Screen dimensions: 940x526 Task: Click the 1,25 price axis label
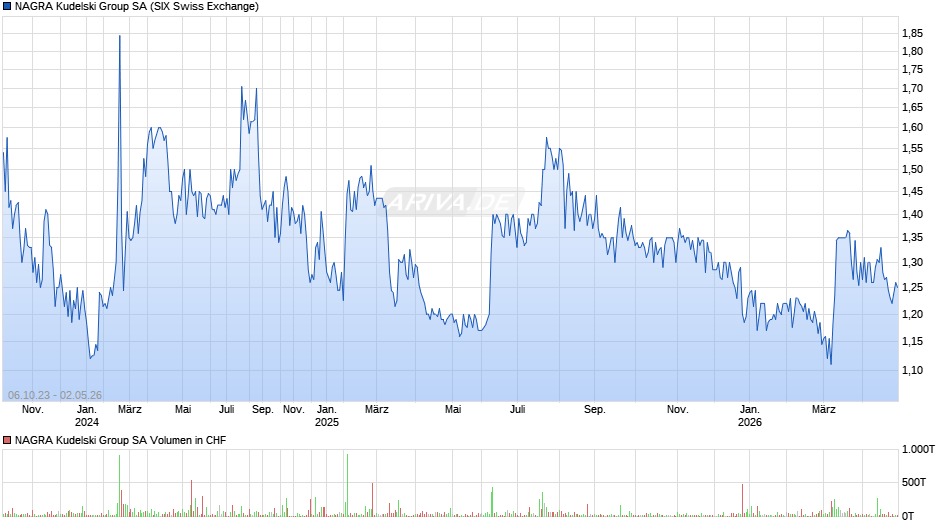[912, 288]
